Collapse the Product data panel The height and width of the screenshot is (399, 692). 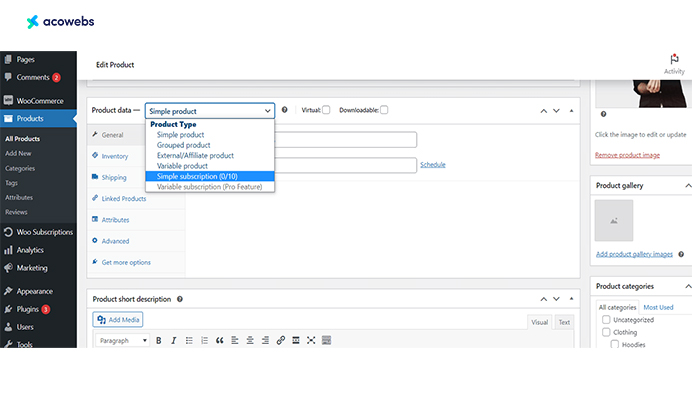572,110
